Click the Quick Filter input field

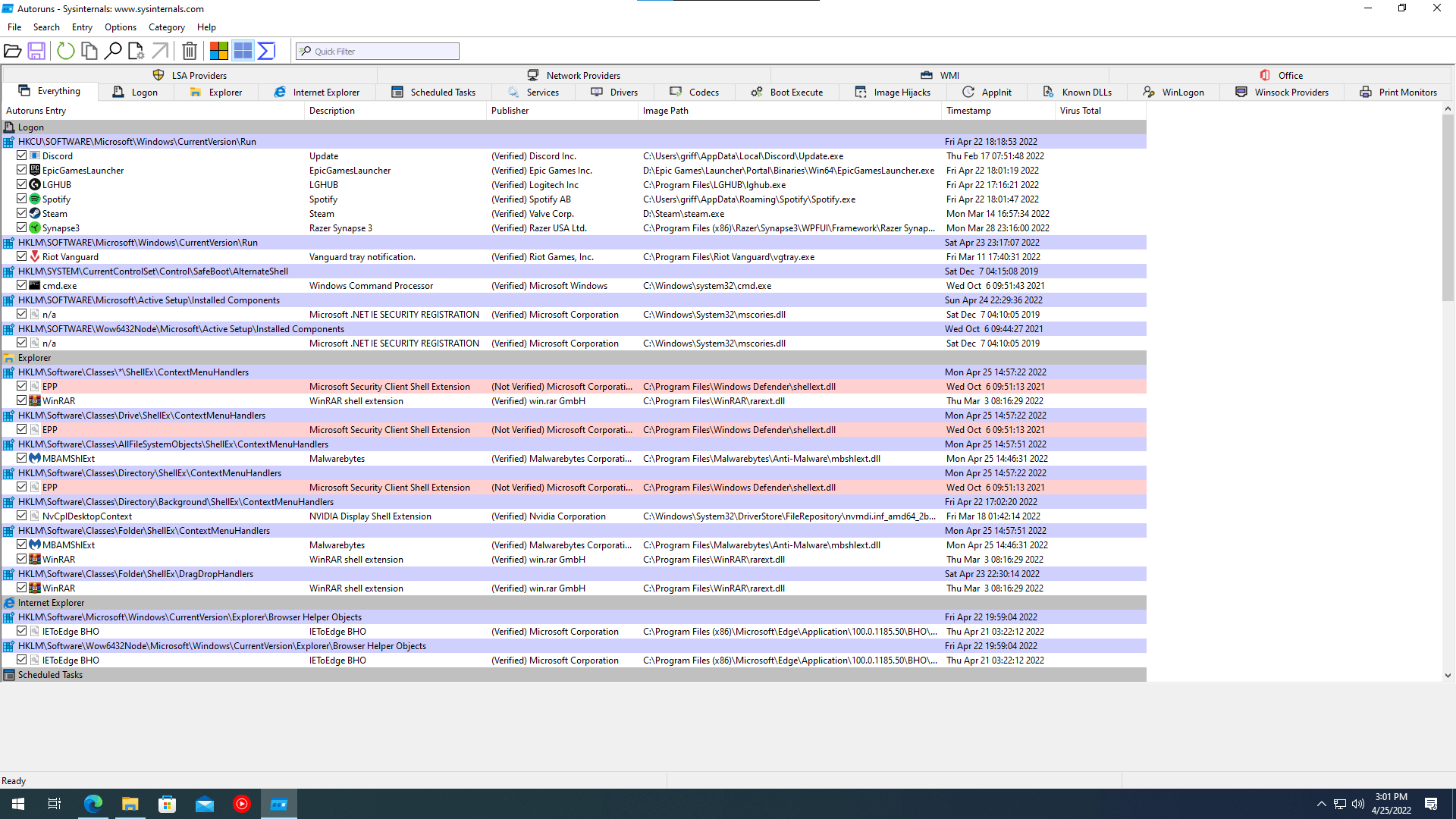coord(377,51)
